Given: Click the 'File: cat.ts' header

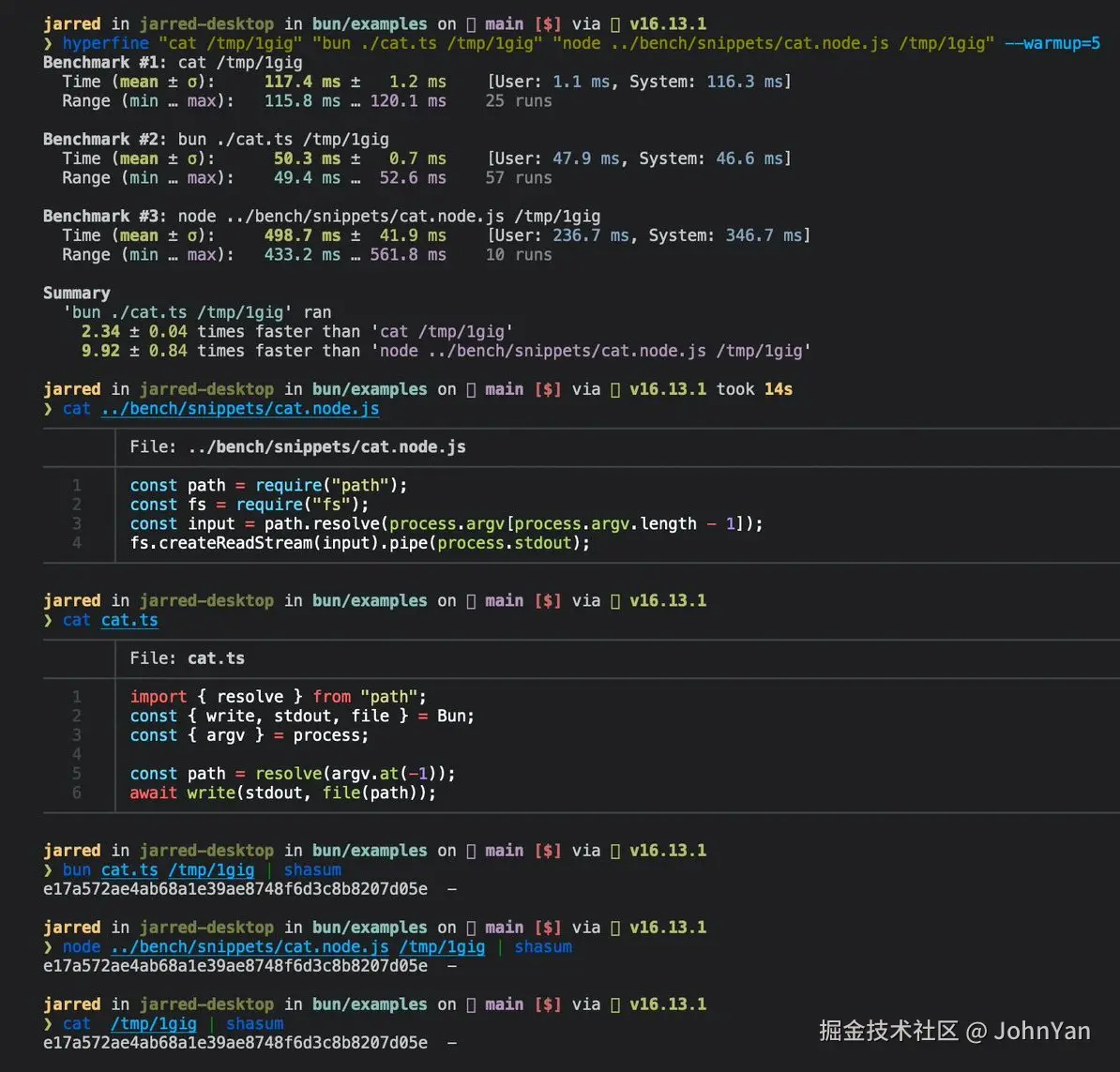Looking at the screenshot, I should 188,658.
